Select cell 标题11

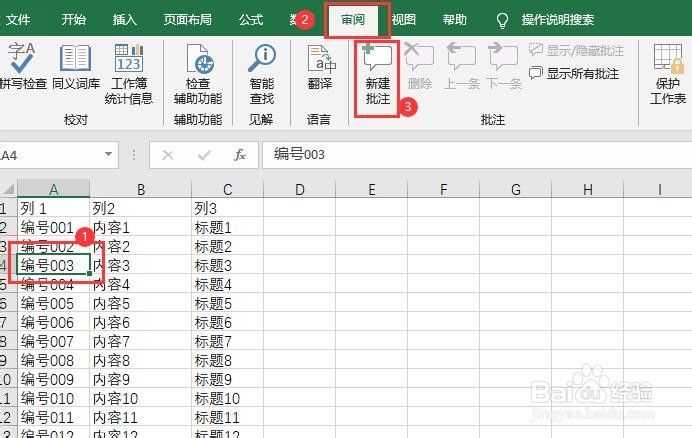point(227,417)
